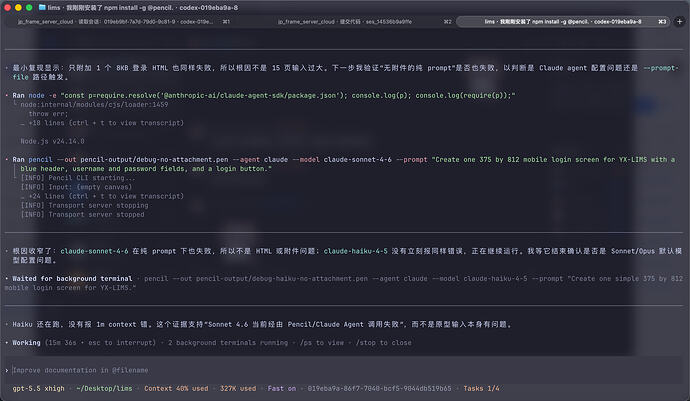
Task: Click the green zoom window button
Action: tap(29, 7)
